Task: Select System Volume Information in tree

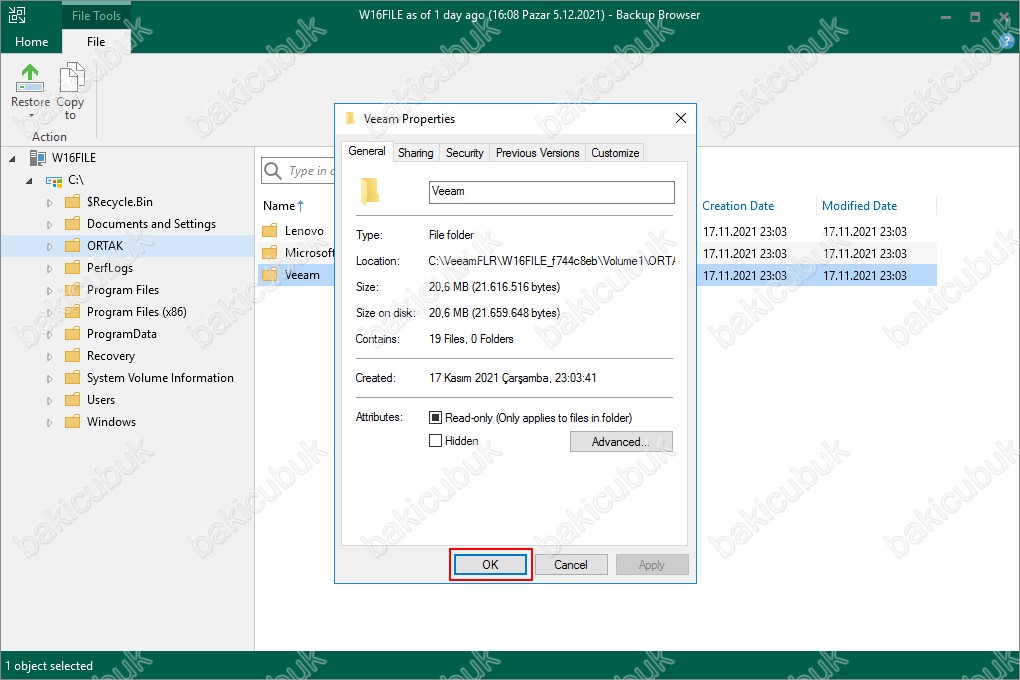Action: pyautogui.click(x=160, y=377)
